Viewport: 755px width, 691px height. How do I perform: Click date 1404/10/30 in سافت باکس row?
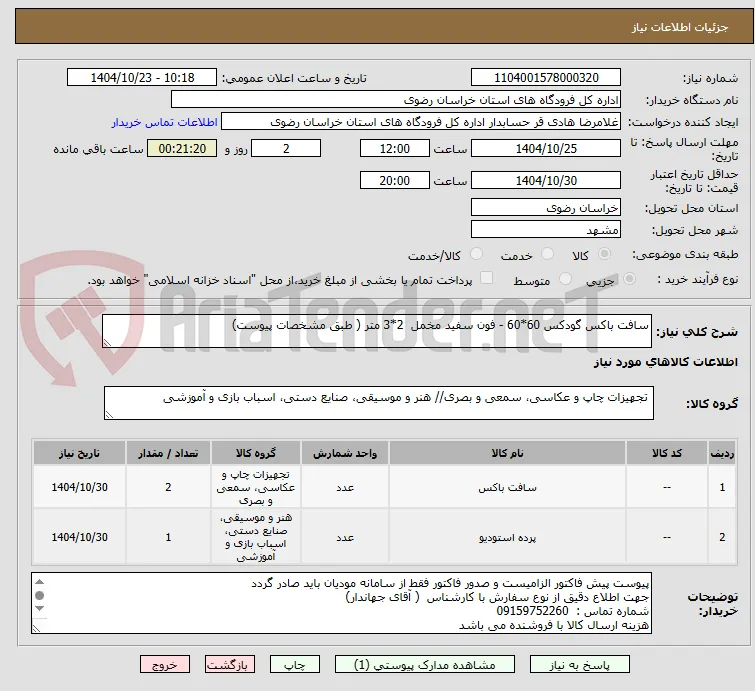pos(79,487)
